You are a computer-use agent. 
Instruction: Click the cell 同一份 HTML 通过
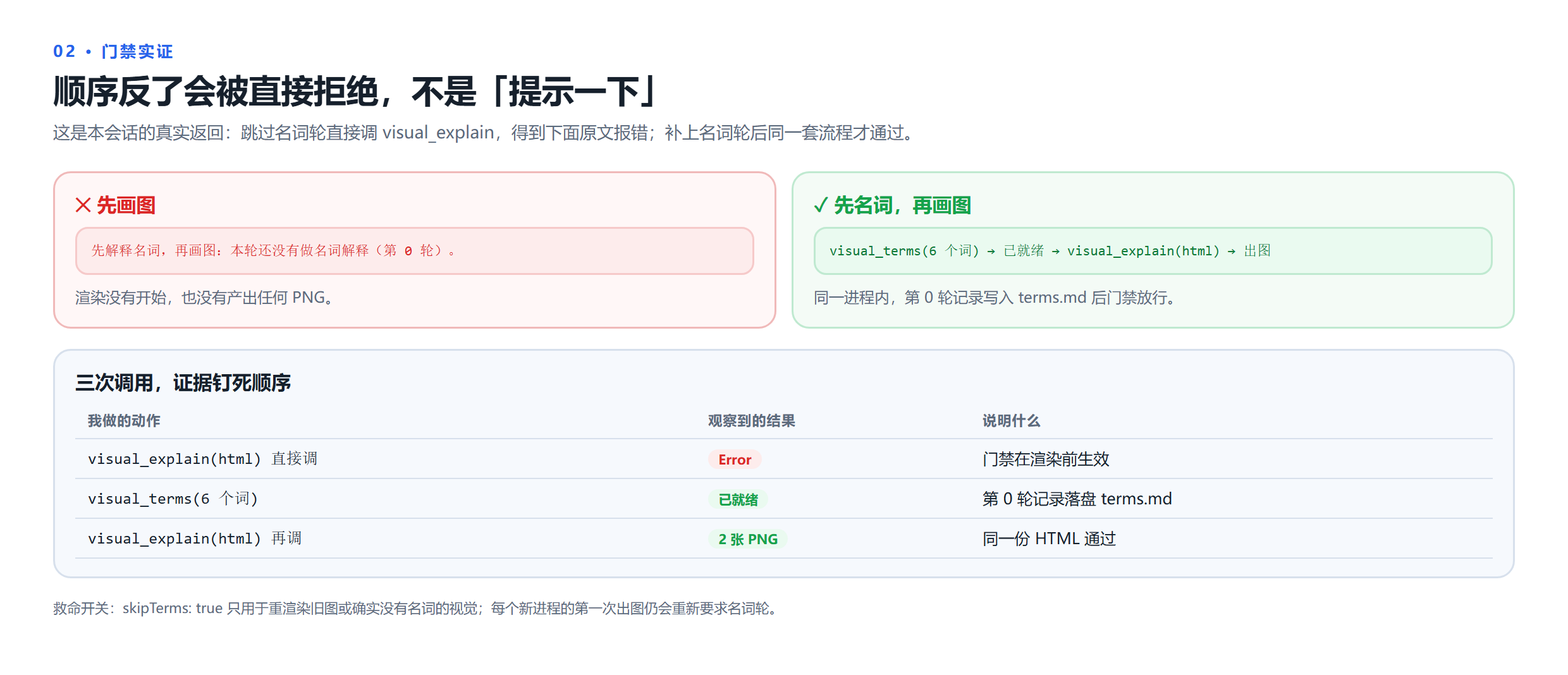pyautogui.click(x=1049, y=539)
